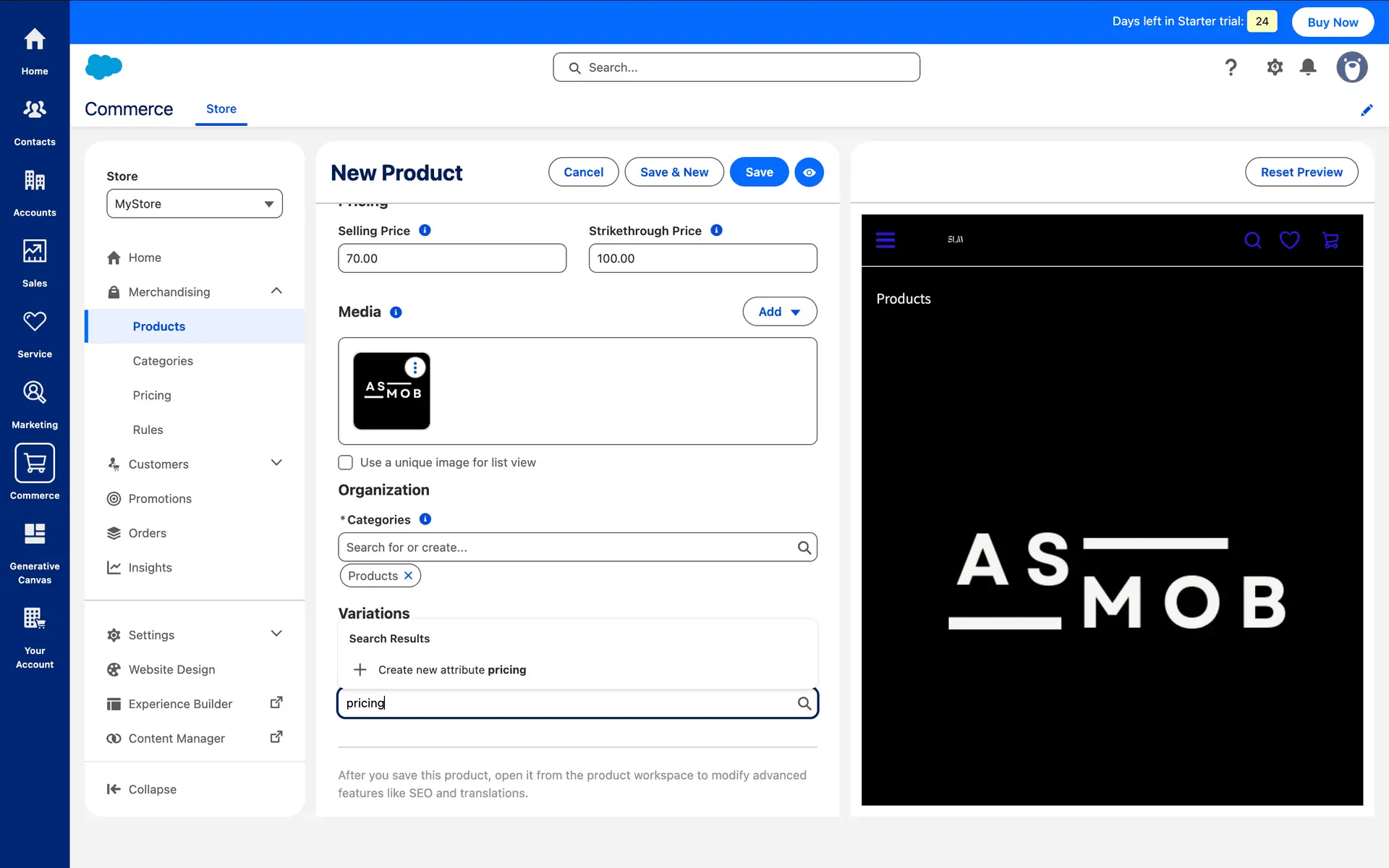1389x868 pixels.
Task: Click the help question mark icon
Action: pos(1231,67)
